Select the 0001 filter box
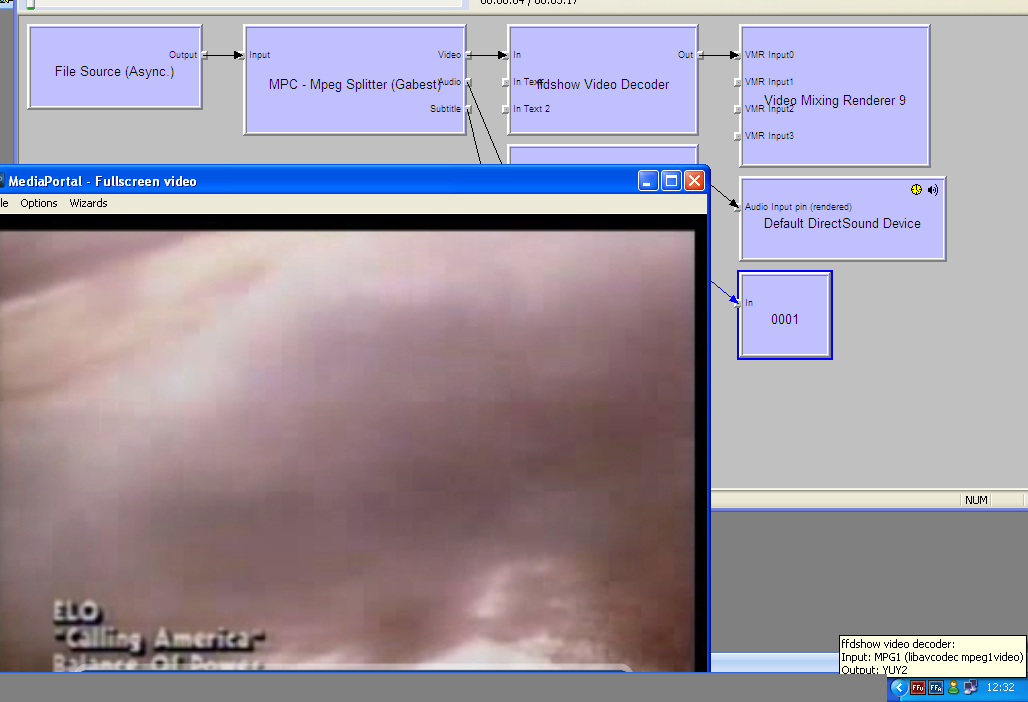The height and width of the screenshot is (702, 1028). click(x=785, y=315)
